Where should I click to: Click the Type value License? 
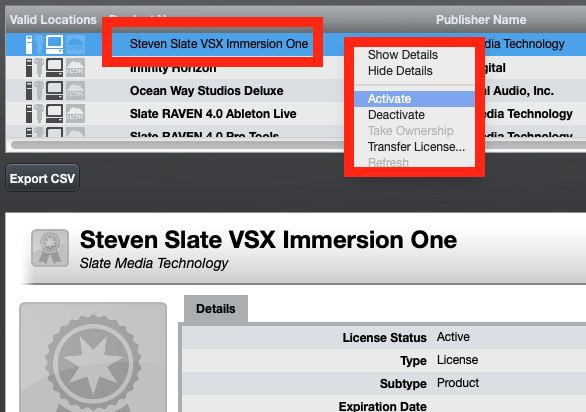457,360
